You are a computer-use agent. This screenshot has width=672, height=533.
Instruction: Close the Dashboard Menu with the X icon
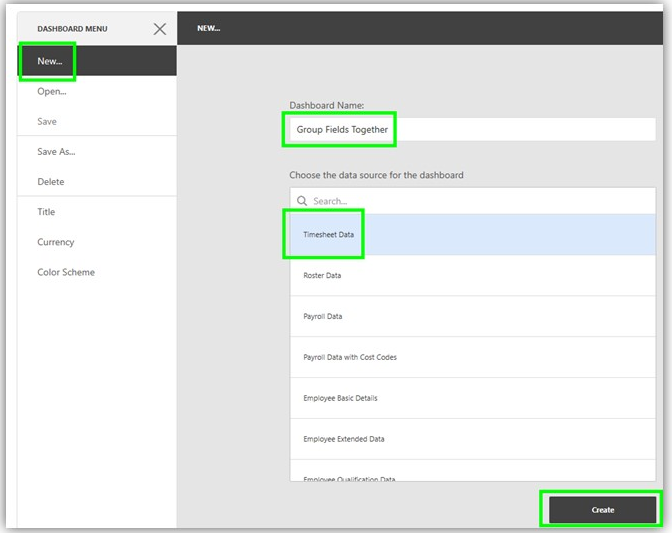point(160,29)
